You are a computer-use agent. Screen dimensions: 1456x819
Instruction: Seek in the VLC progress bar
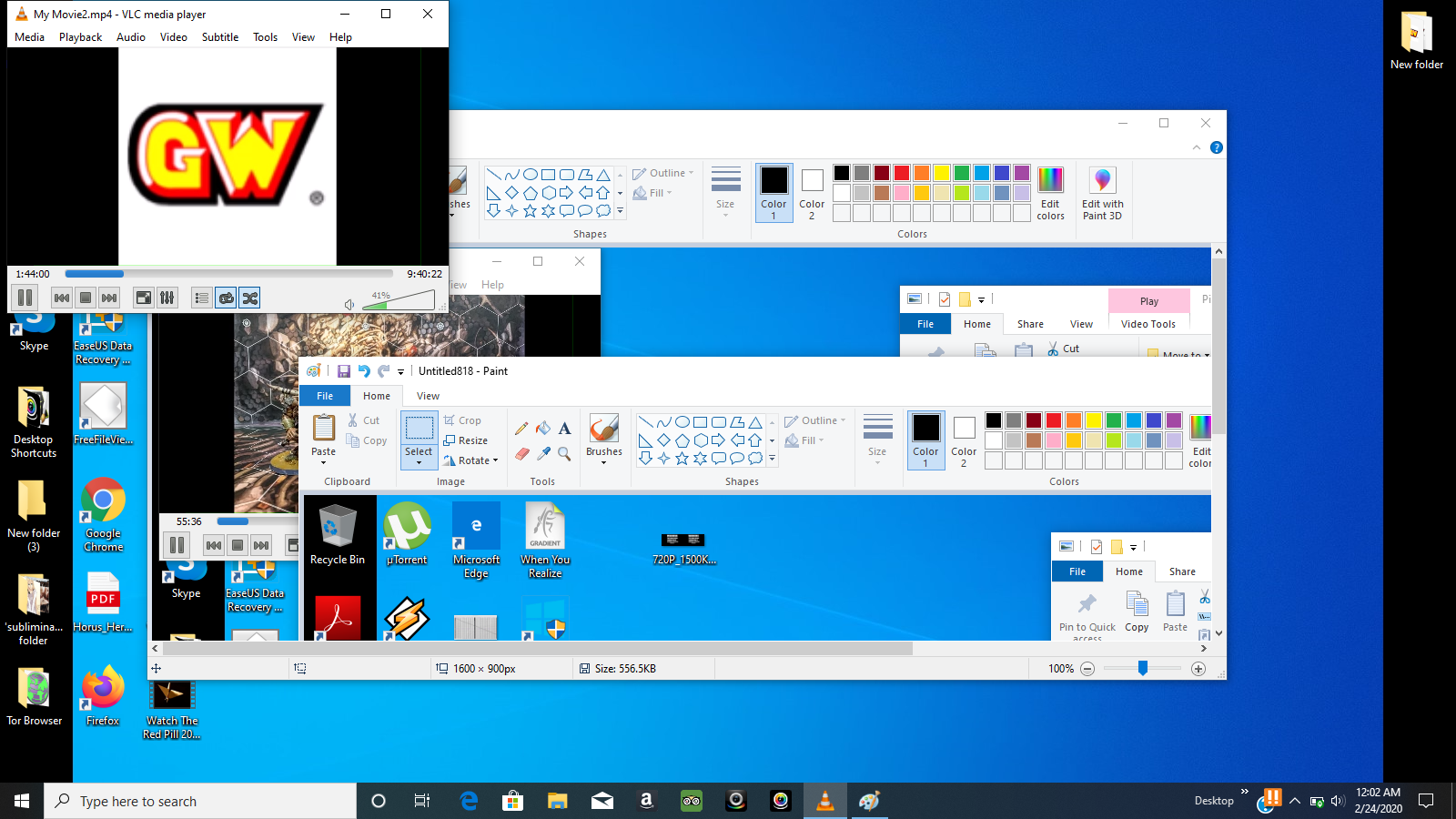pos(228,274)
